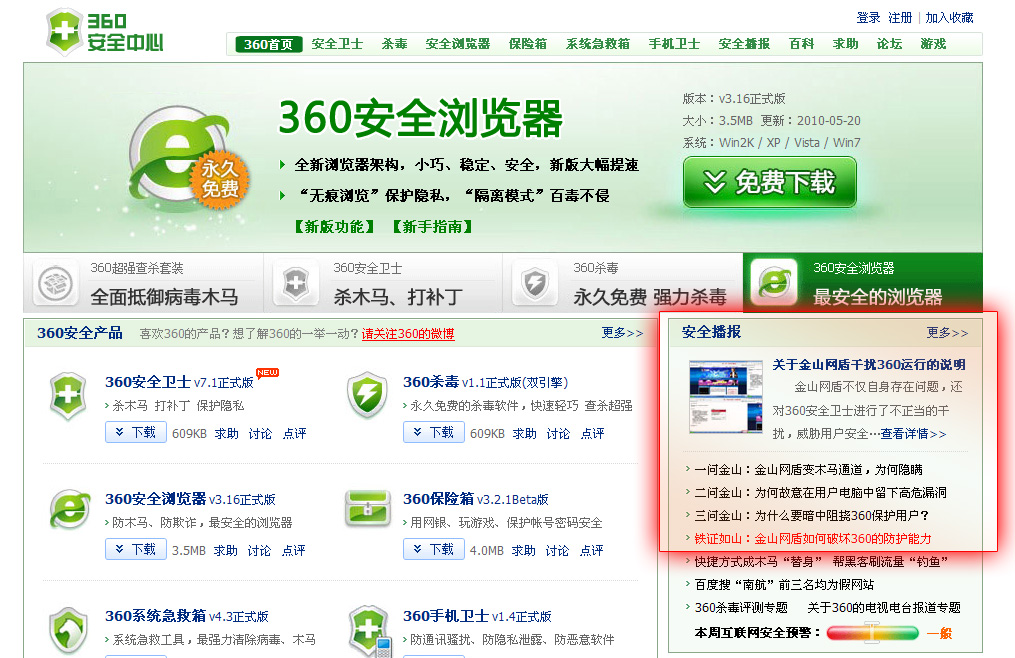Click the news screenshot thumbnail in 安全播报
The height and width of the screenshot is (658, 1015).
[x=726, y=396]
